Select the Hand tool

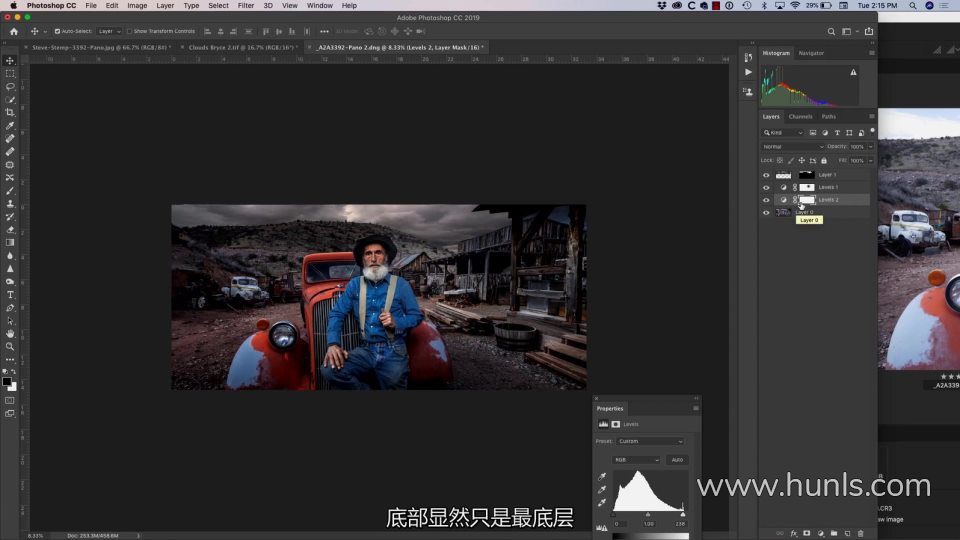(x=10, y=334)
